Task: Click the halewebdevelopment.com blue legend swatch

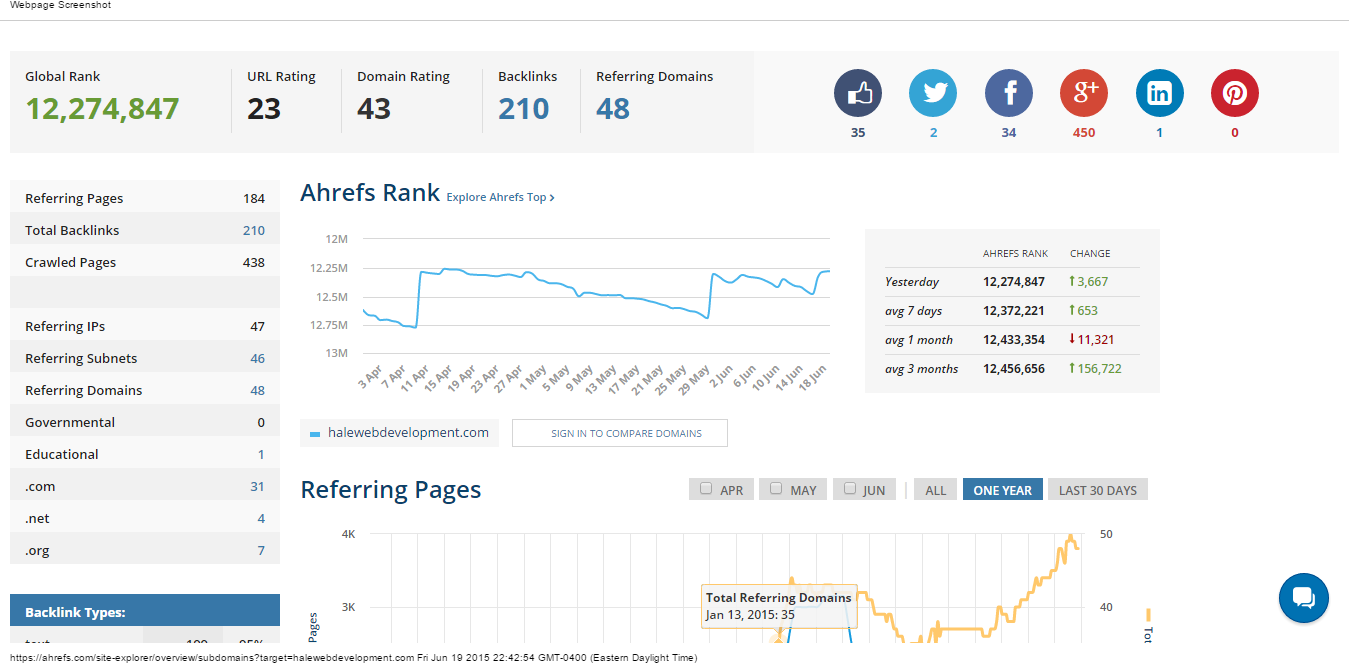Action: 315,434
